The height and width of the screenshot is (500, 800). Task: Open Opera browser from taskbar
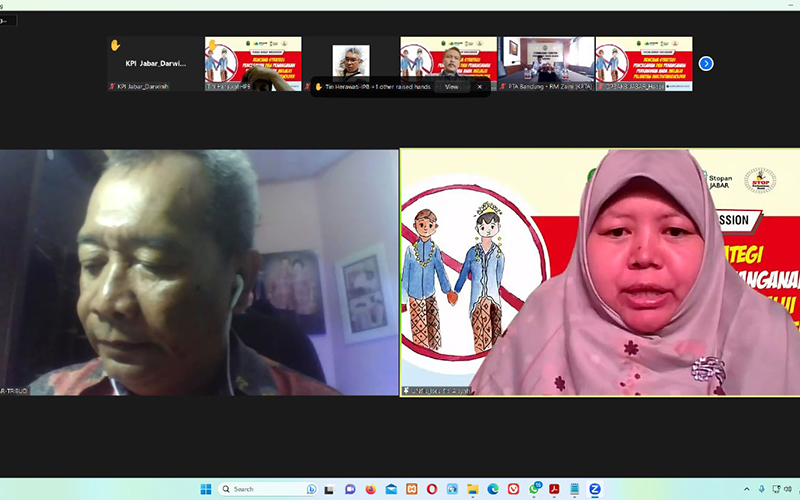432,489
